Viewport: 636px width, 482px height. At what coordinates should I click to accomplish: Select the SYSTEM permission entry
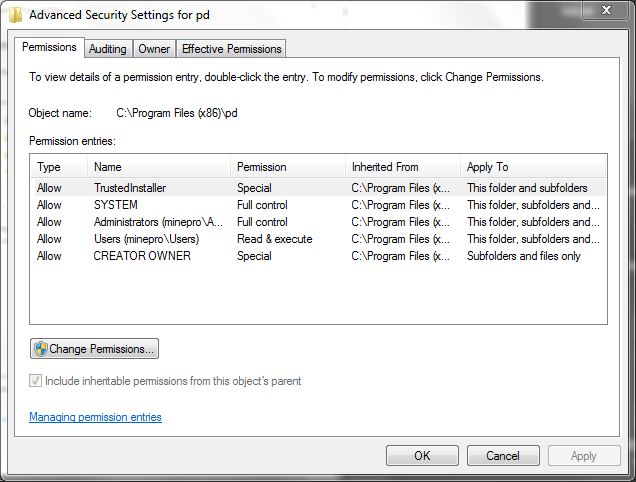116,205
